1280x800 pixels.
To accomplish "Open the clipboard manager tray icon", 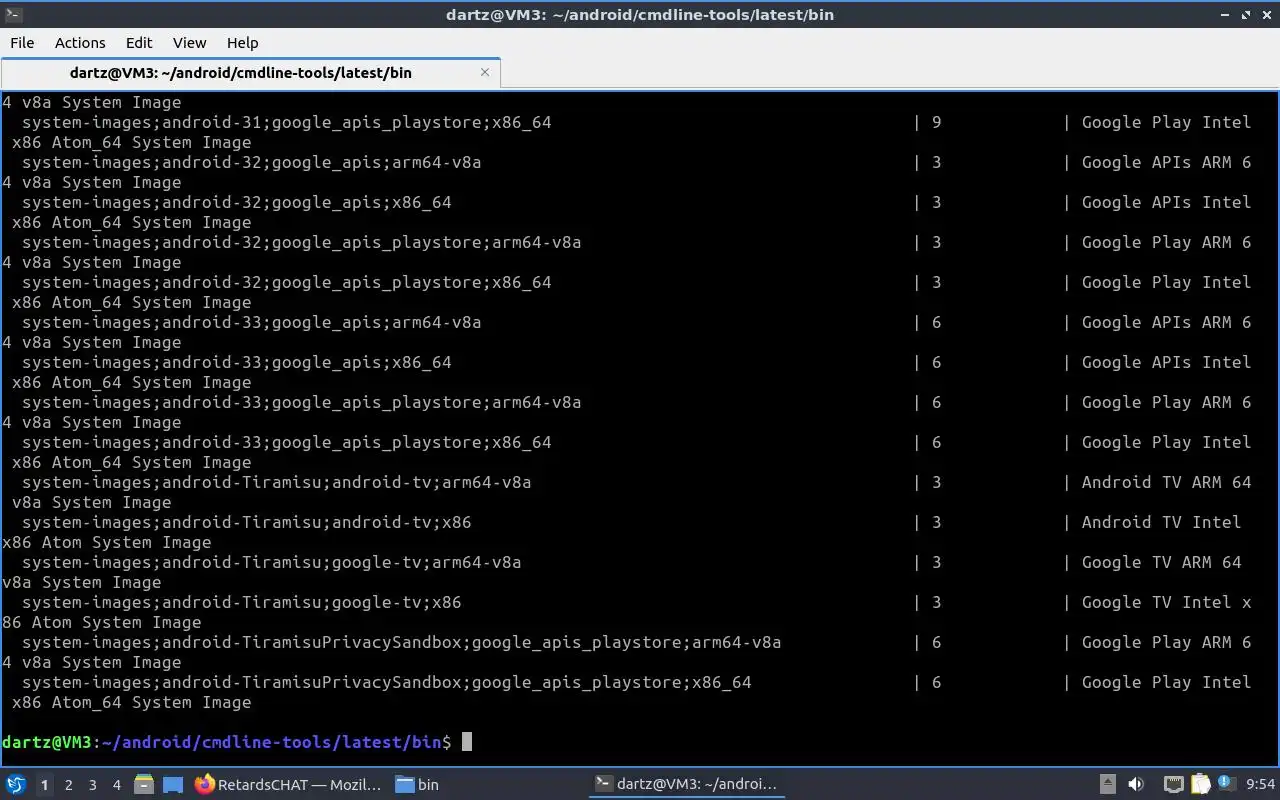I will click(x=1200, y=785).
